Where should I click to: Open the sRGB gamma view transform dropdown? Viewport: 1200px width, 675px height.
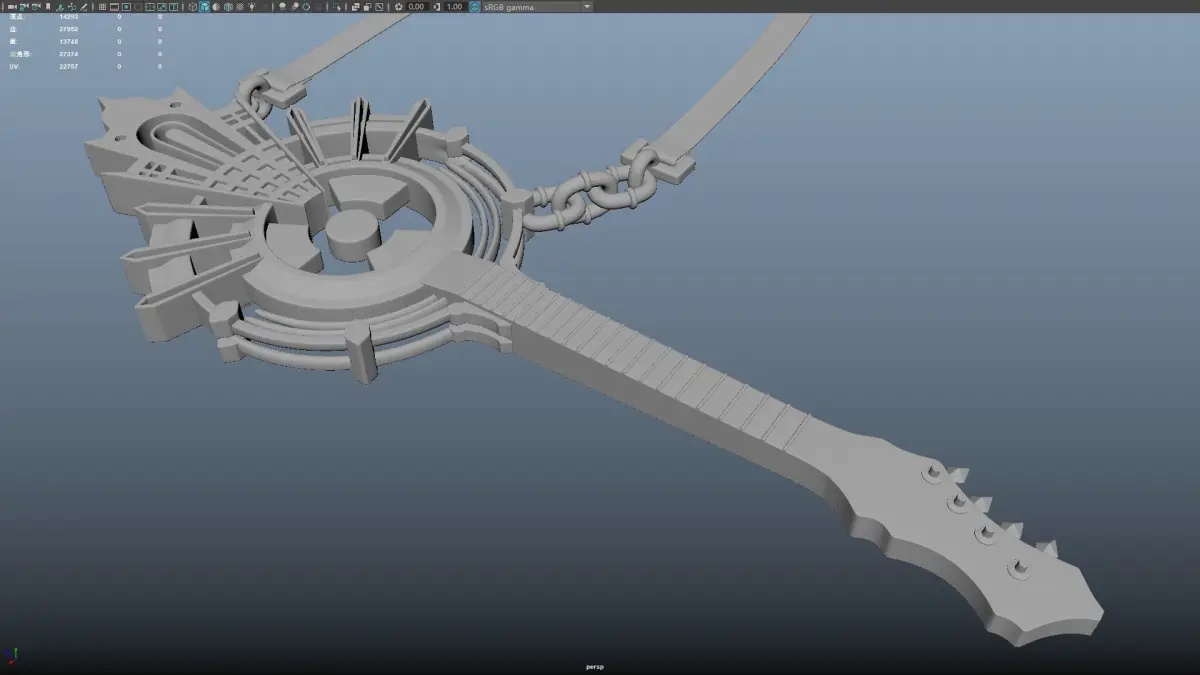click(539, 6)
